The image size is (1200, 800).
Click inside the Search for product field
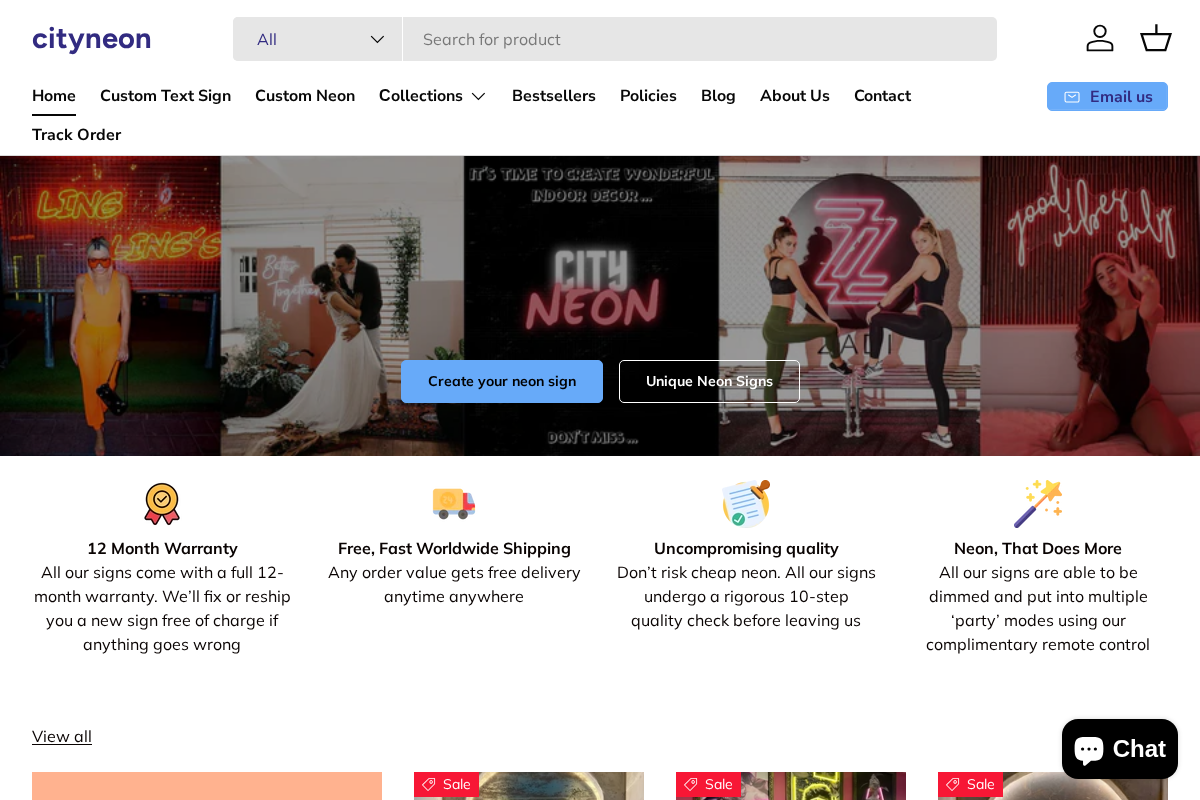(700, 39)
